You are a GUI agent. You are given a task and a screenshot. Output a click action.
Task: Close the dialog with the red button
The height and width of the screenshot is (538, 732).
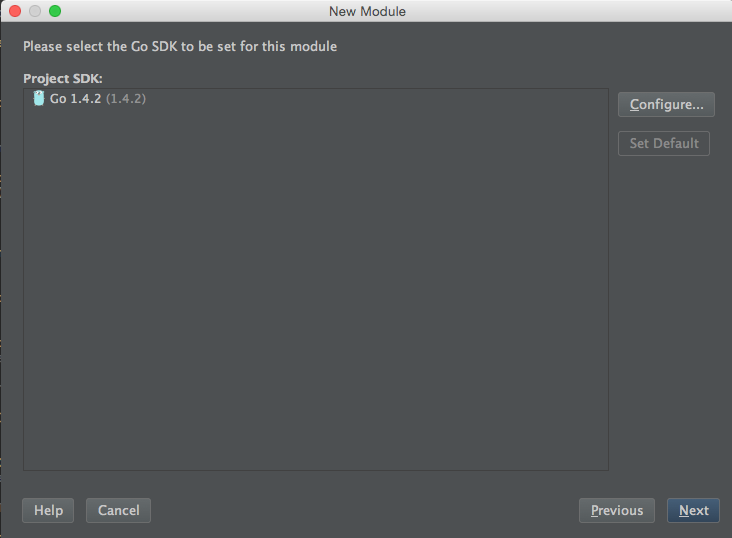coord(15,11)
